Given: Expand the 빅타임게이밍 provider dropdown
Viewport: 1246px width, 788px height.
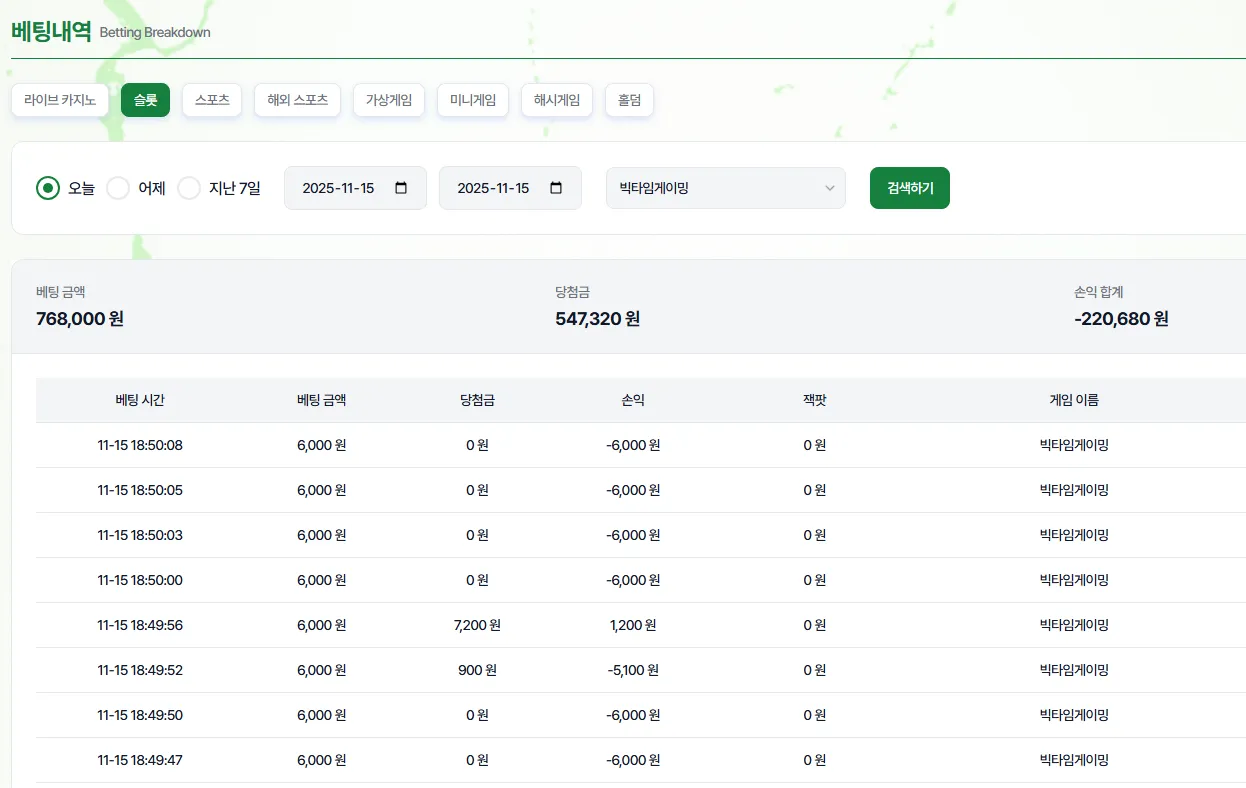Looking at the screenshot, I should 726,188.
